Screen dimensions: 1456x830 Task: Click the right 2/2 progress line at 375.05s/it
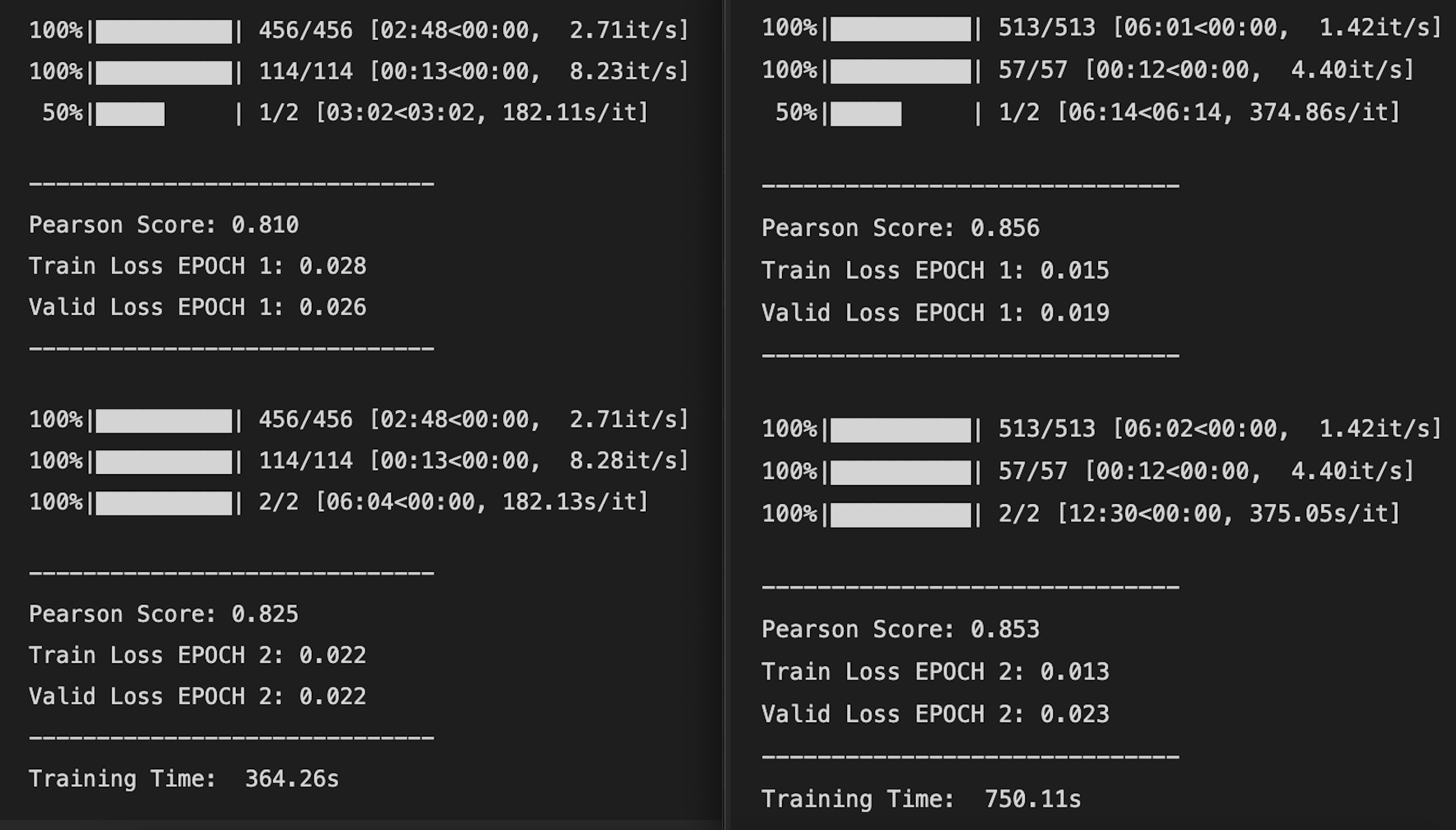tap(1081, 514)
